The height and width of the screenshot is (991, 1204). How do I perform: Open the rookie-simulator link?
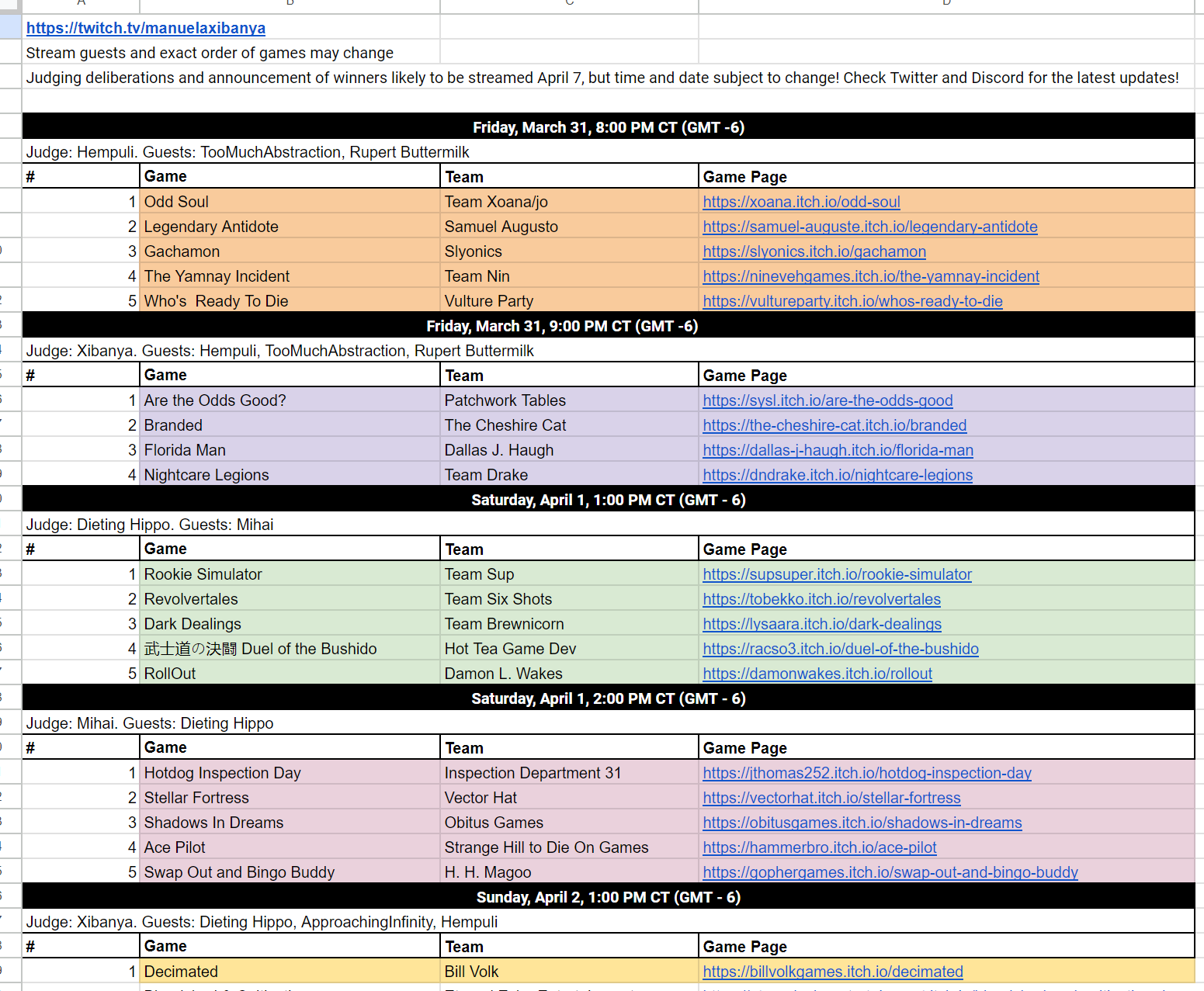[837, 575]
